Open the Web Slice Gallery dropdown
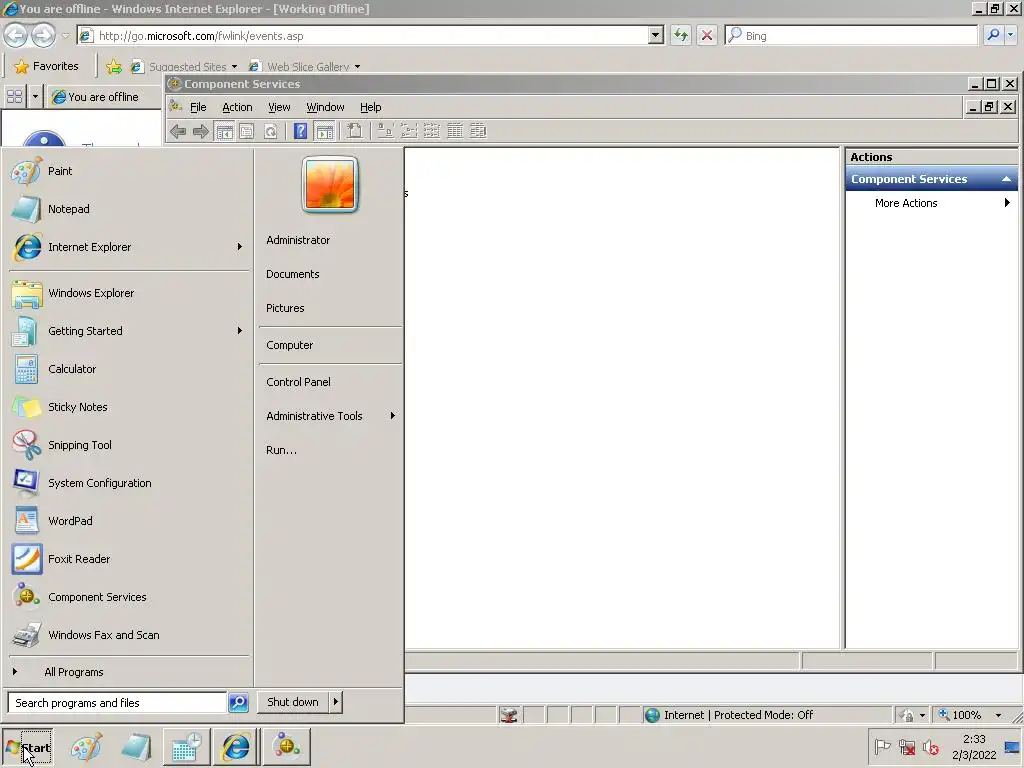Image resolution: width=1024 pixels, height=768 pixels. (357, 67)
